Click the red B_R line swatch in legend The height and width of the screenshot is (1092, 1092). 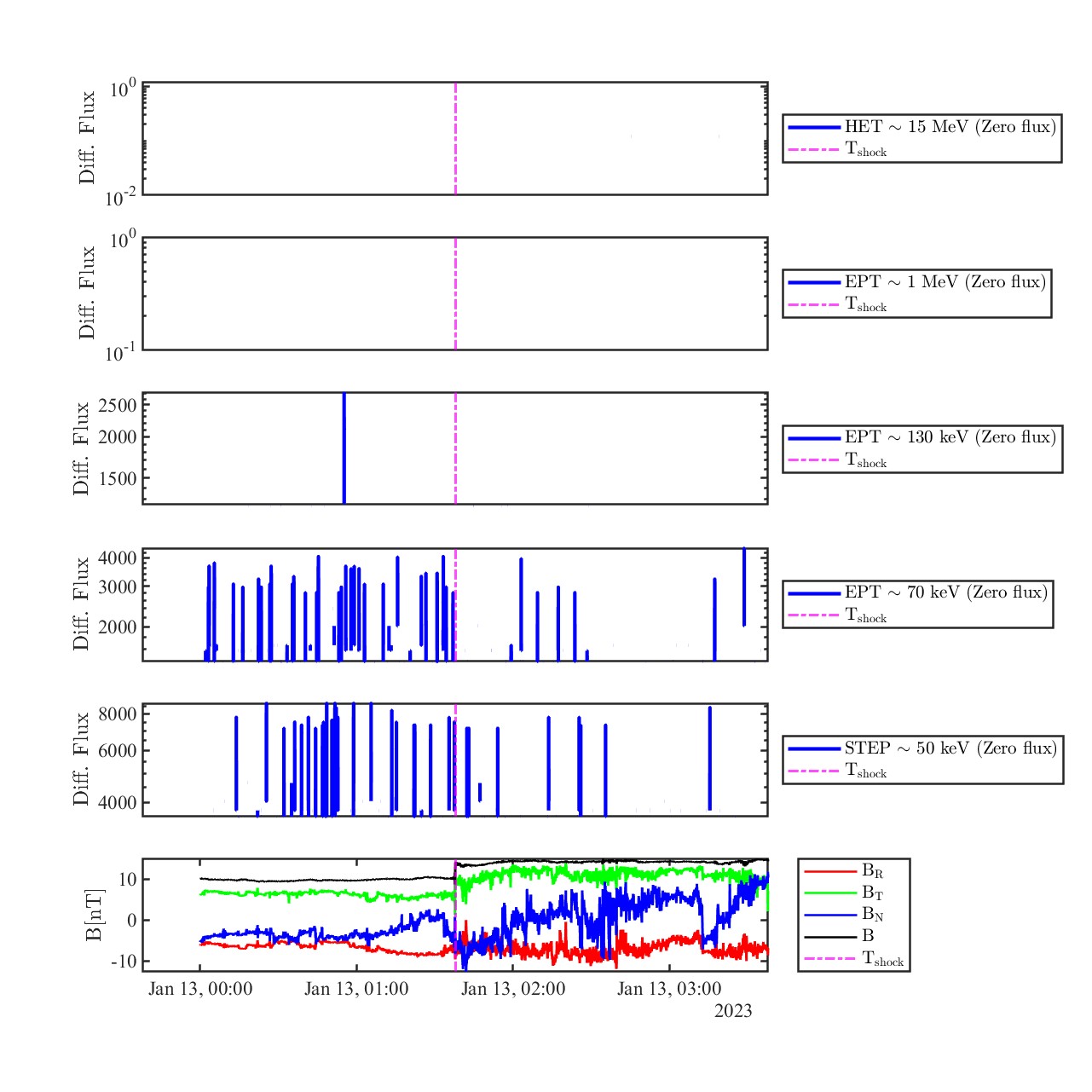point(829,871)
